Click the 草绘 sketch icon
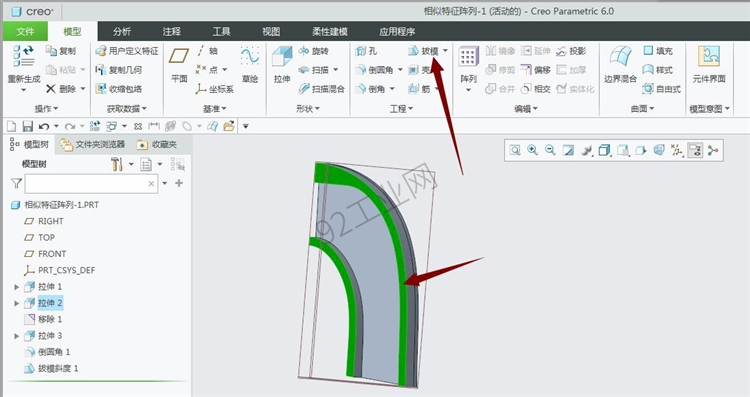 (x=250, y=64)
